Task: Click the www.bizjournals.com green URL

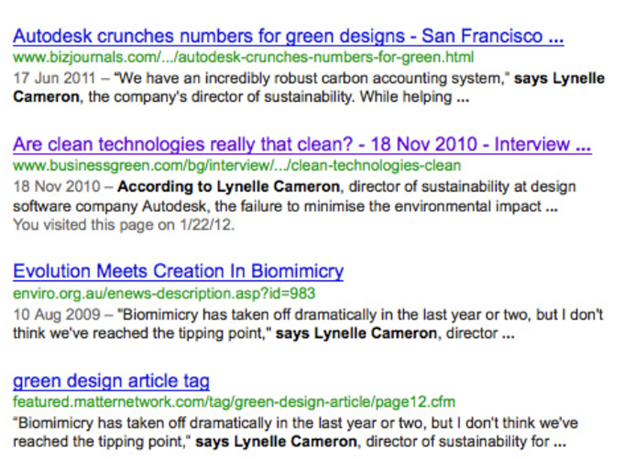Action: pyautogui.click(x=243, y=57)
